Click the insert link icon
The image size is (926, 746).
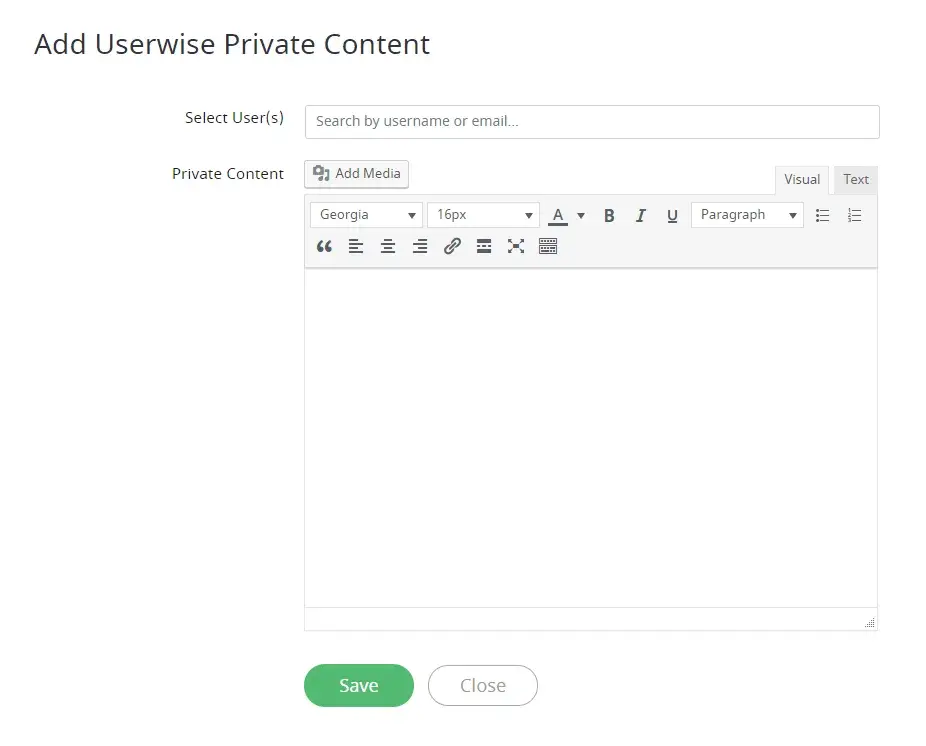click(x=452, y=246)
